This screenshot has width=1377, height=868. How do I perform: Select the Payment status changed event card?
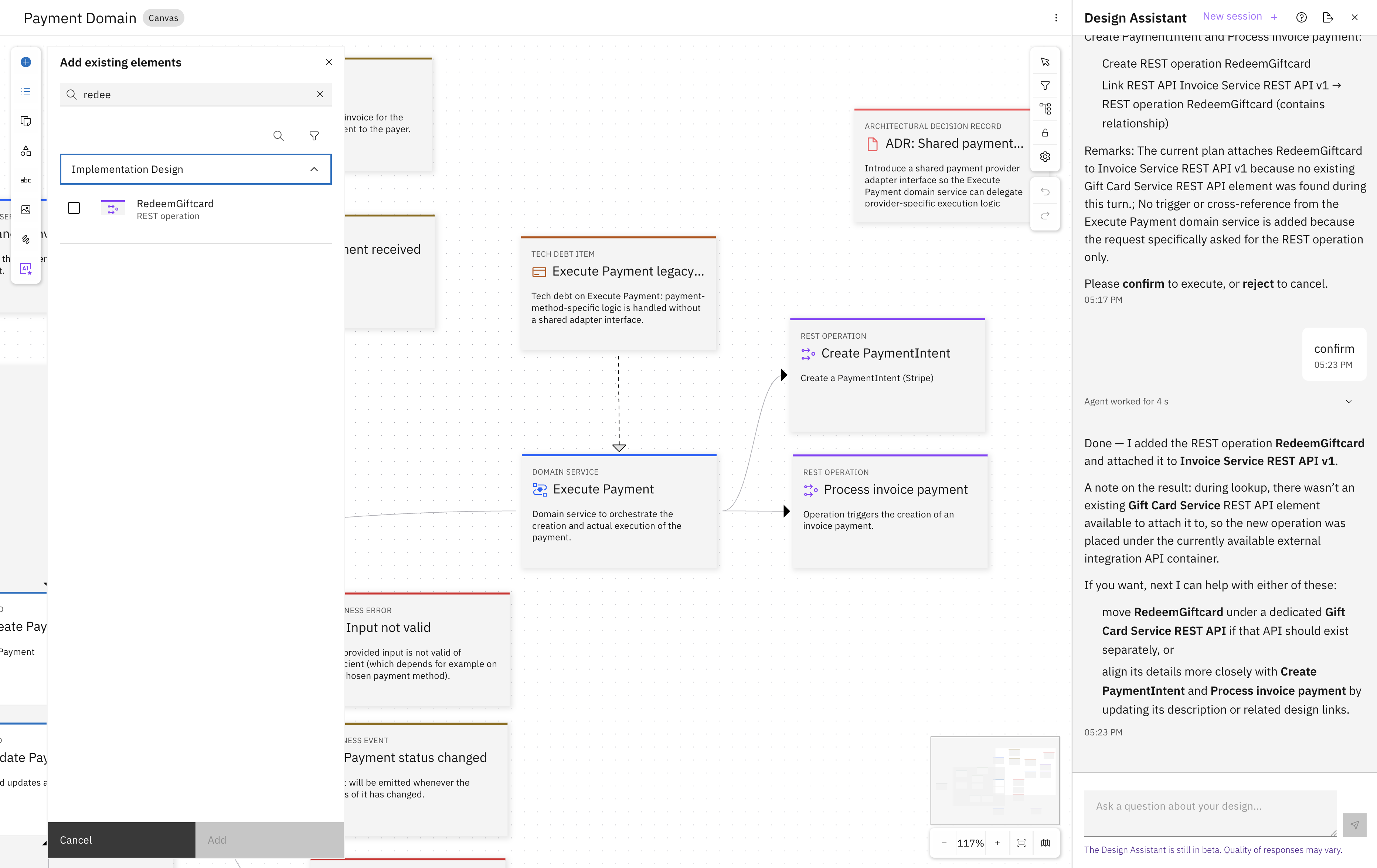(x=426, y=779)
